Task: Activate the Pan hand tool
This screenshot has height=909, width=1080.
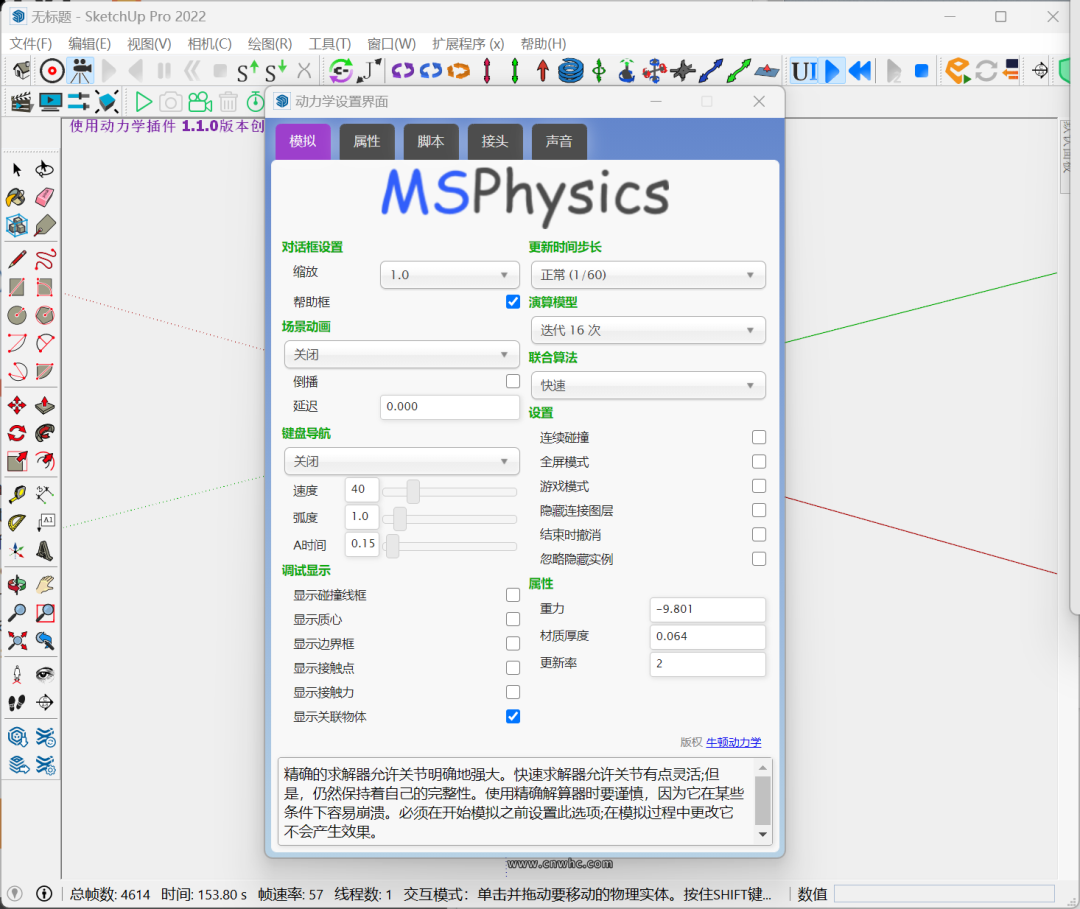Action: point(45,585)
